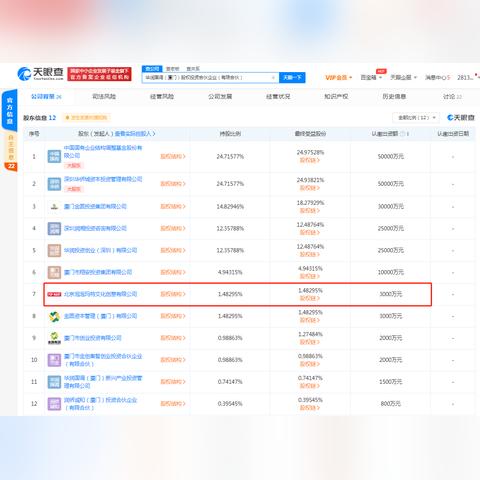Open the shareholder company name in row 9

point(92,338)
